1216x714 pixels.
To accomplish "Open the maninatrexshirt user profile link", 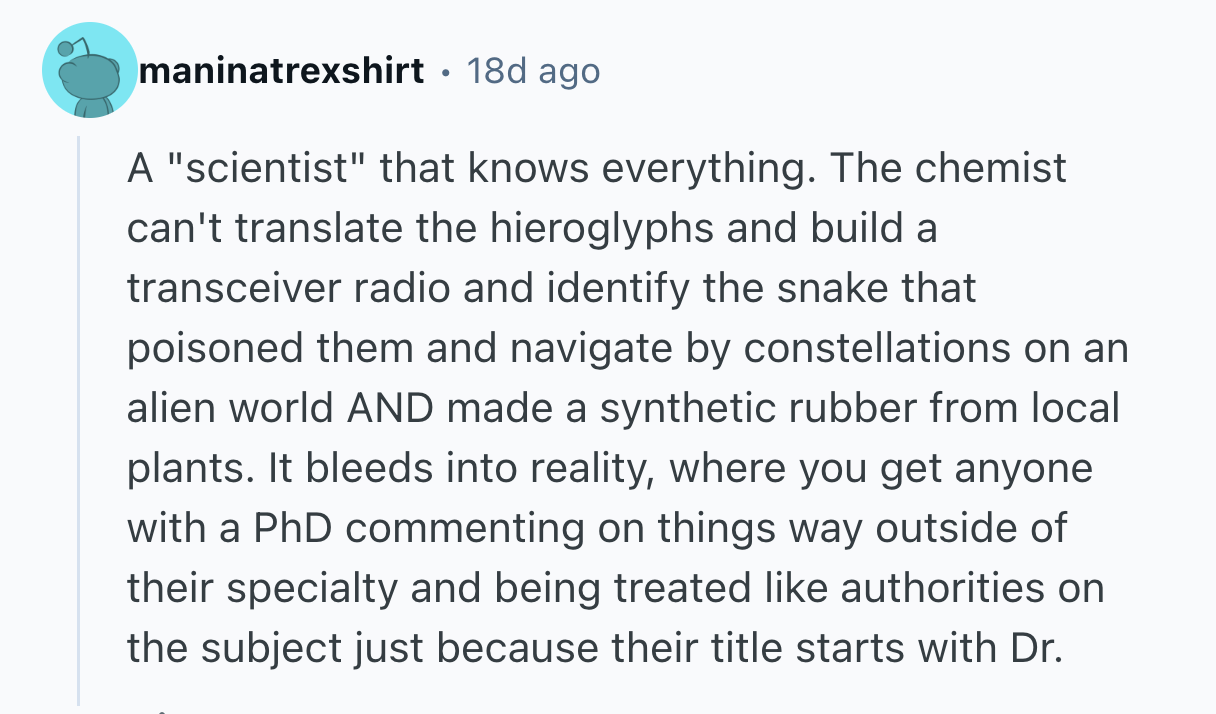I will pyautogui.click(x=282, y=71).
